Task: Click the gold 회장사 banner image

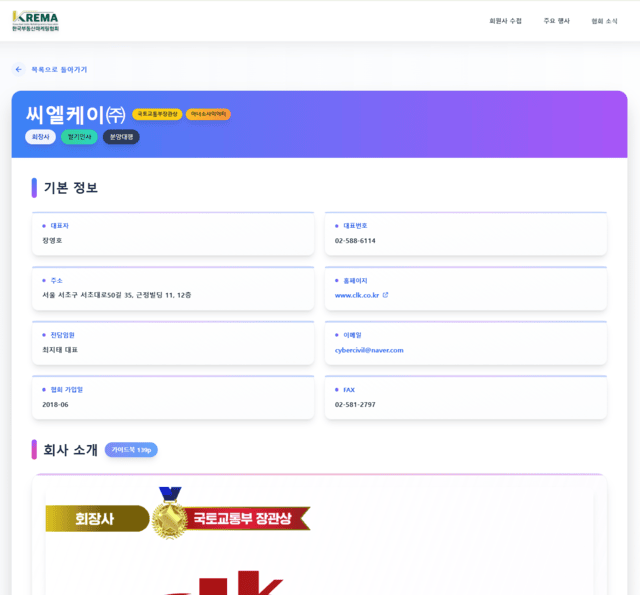Action: tap(97, 518)
